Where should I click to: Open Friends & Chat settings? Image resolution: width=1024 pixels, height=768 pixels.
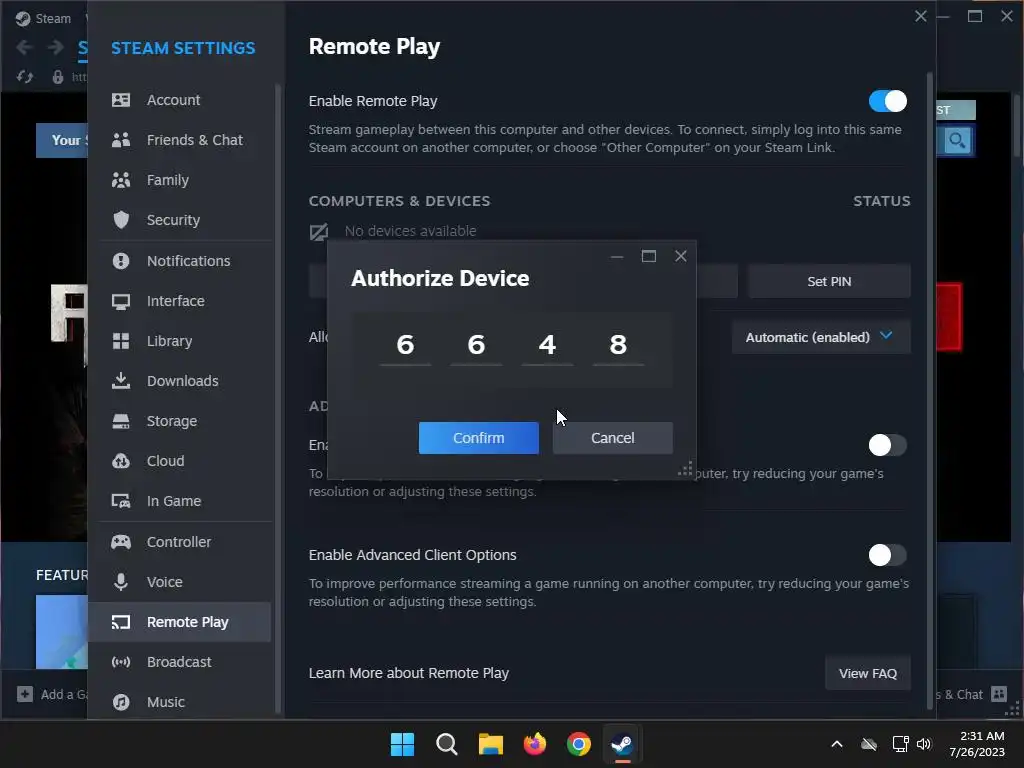(180, 140)
